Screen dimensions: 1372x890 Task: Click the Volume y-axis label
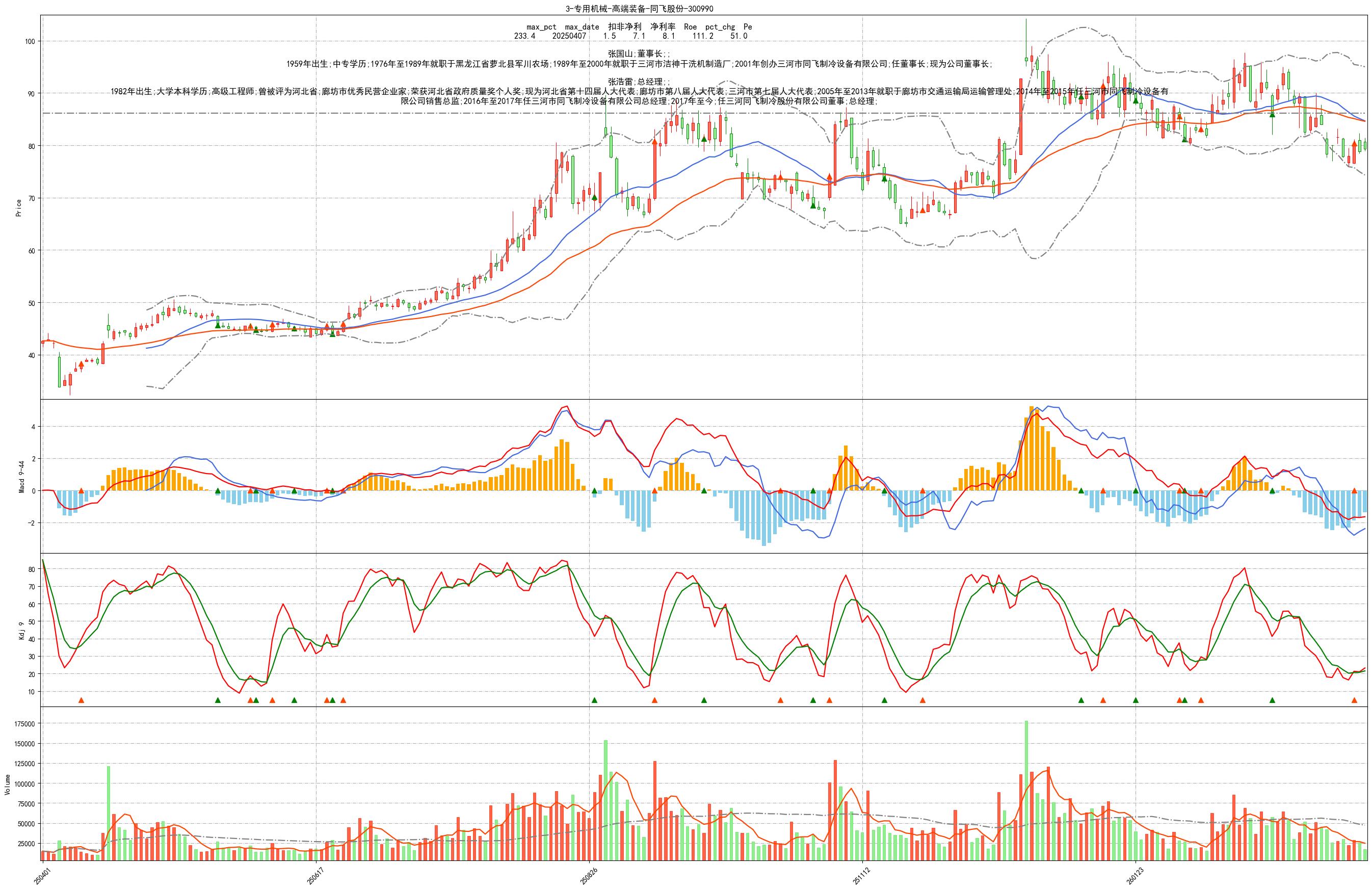8,784
